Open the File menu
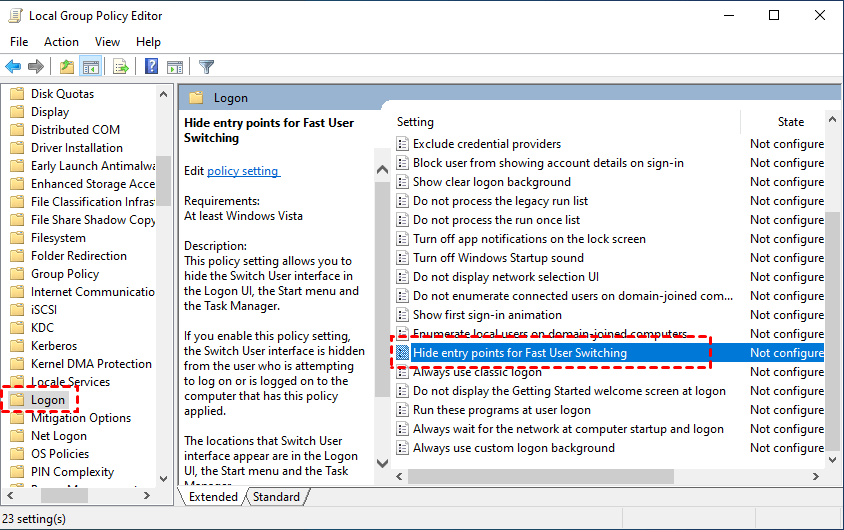 click(19, 41)
